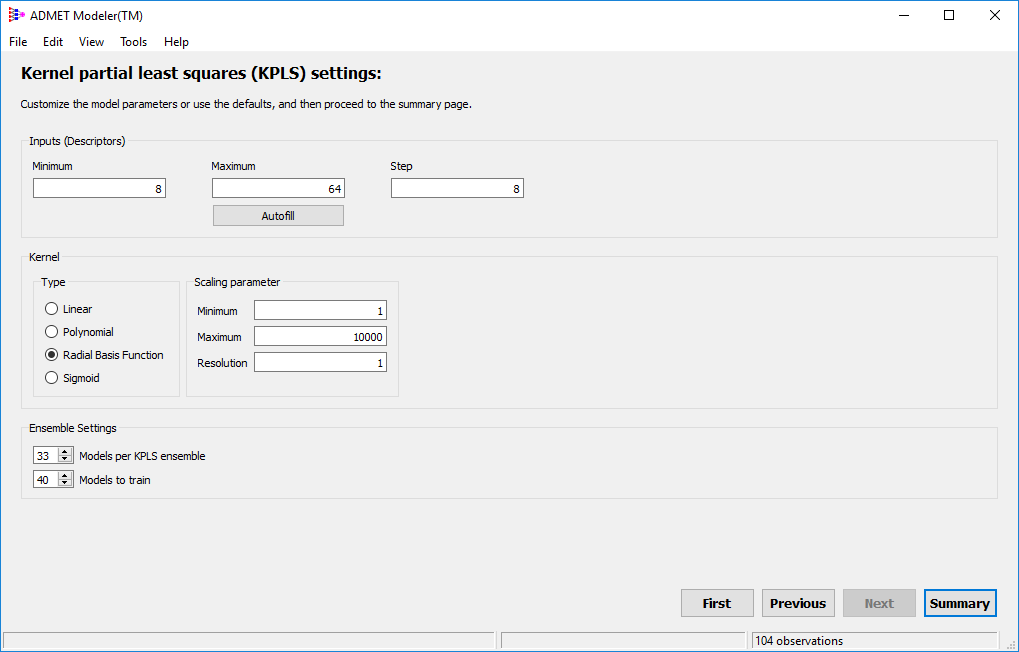The height and width of the screenshot is (652, 1019).
Task: Click the Models per KPLS ensemble number box
Action: coord(45,456)
